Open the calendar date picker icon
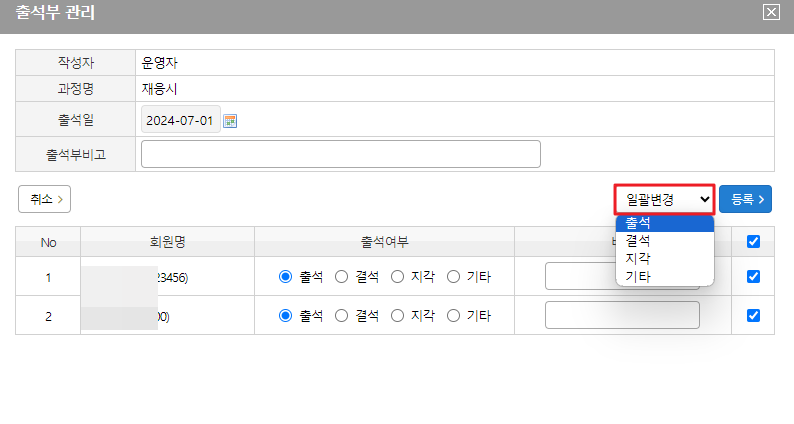The height and width of the screenshot is (424, 794). (230, 121)
